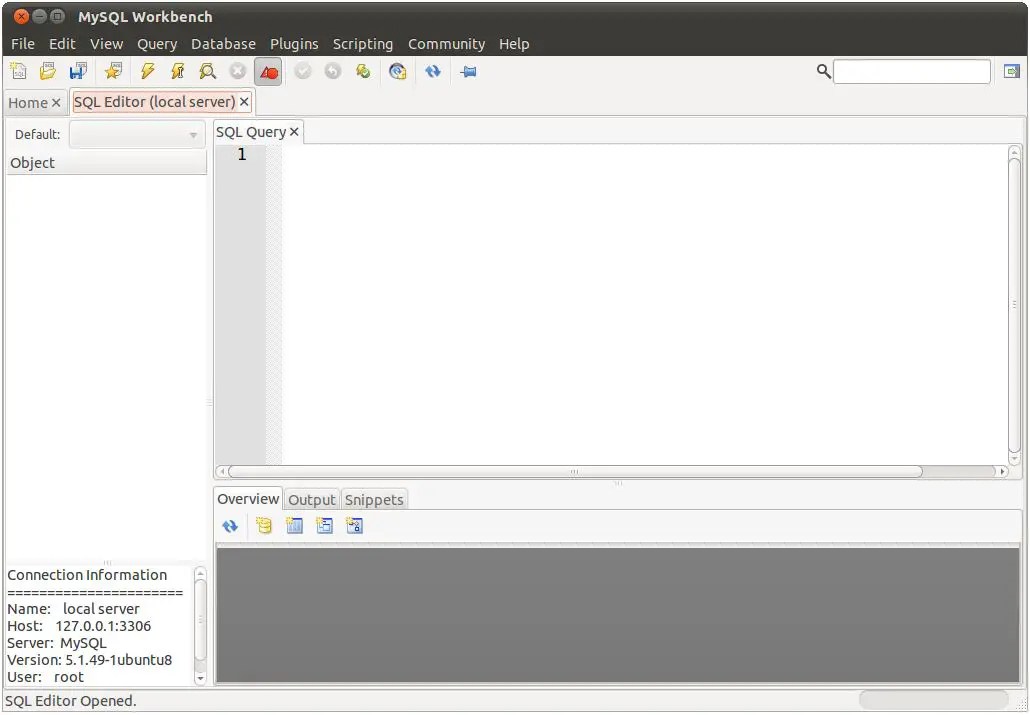1030x715 pixels.
Task: Refresh the Overview panel
Action: click(230, 526)
